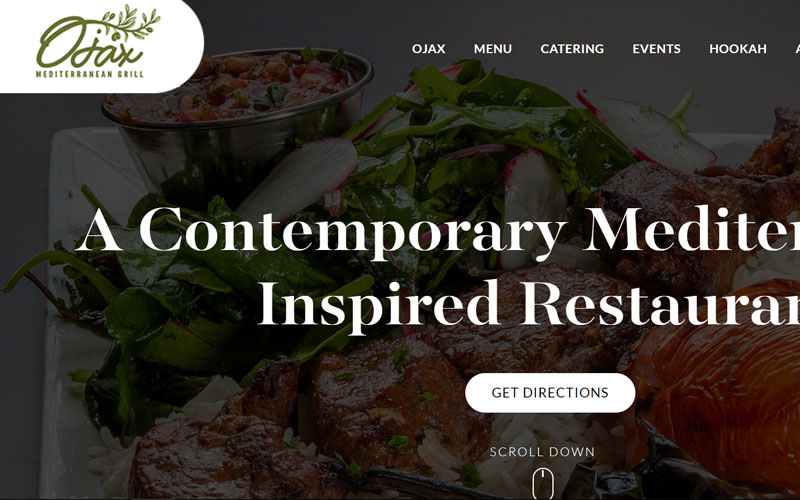The image size is (800, 500).
Task: Click the SCROLL DOWN label
Action: click(542, 452)
